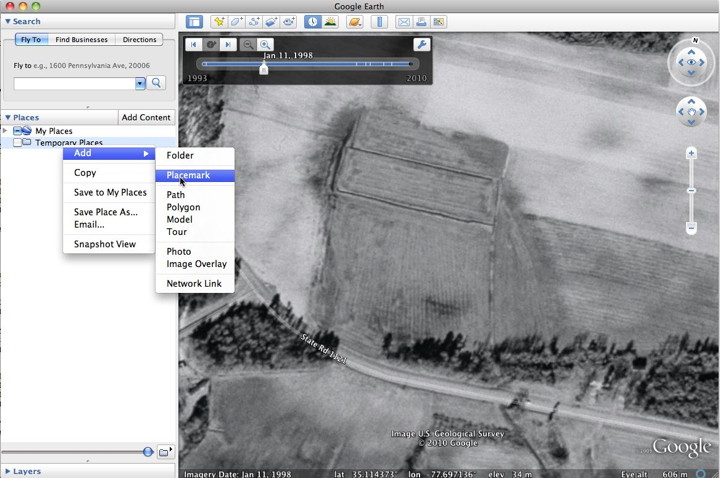The width and height of the screenshot is (720, 478).
Task: Click the historical imagery time slider handle
Action: pos(264,68)
